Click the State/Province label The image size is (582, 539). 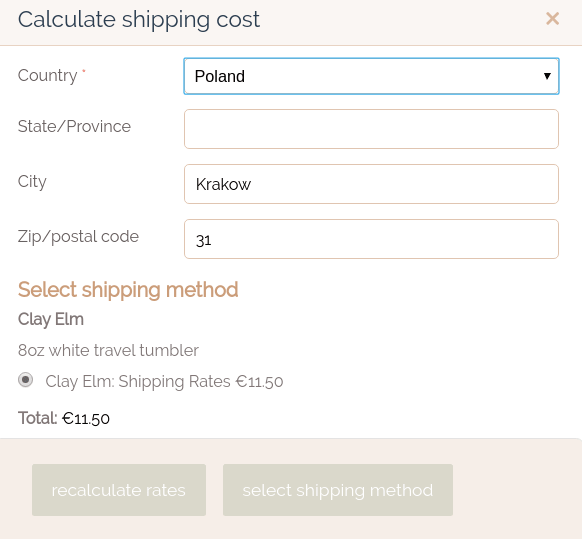[74, 127]
